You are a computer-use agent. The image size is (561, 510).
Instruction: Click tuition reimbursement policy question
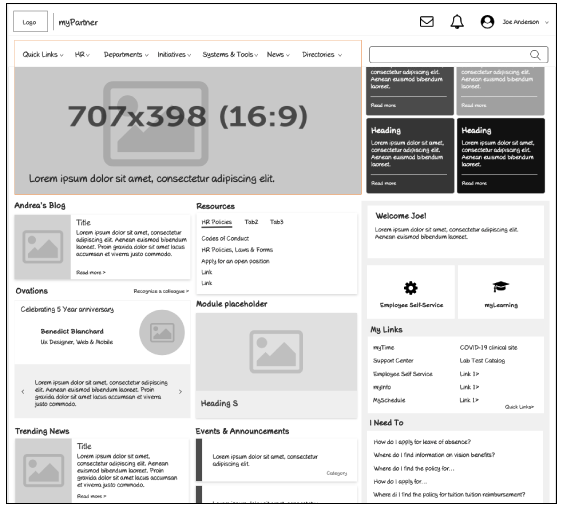click(x=449, y=495)
